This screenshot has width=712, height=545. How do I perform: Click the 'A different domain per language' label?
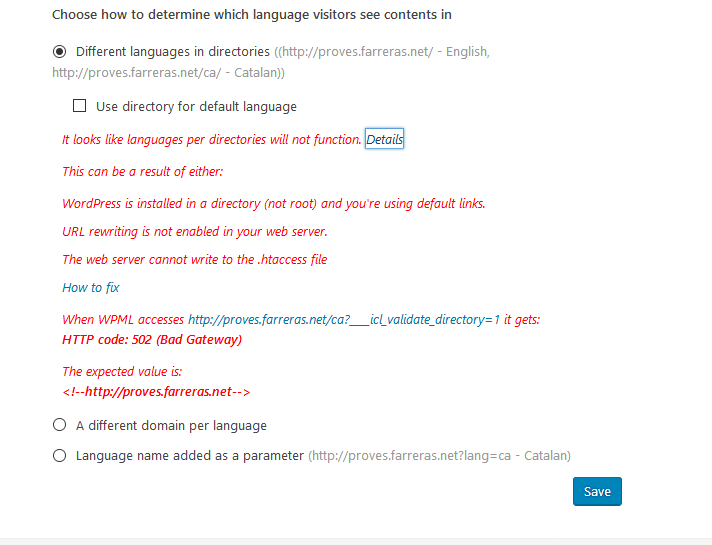[x=171, y=426]
